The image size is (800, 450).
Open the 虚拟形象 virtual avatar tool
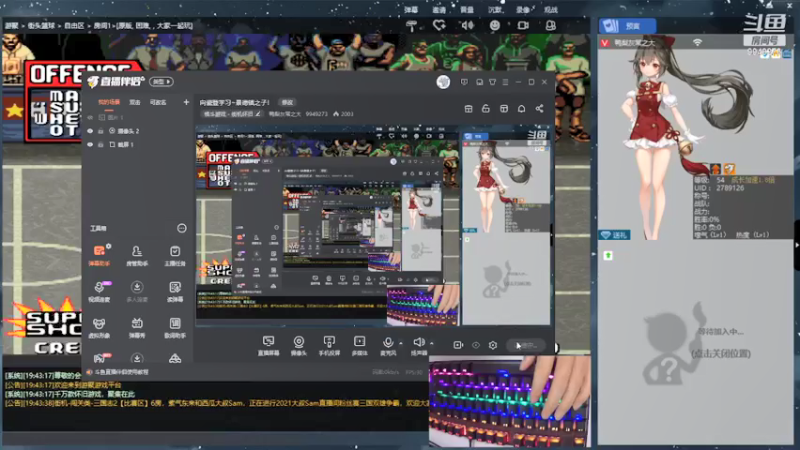[99, 328]
